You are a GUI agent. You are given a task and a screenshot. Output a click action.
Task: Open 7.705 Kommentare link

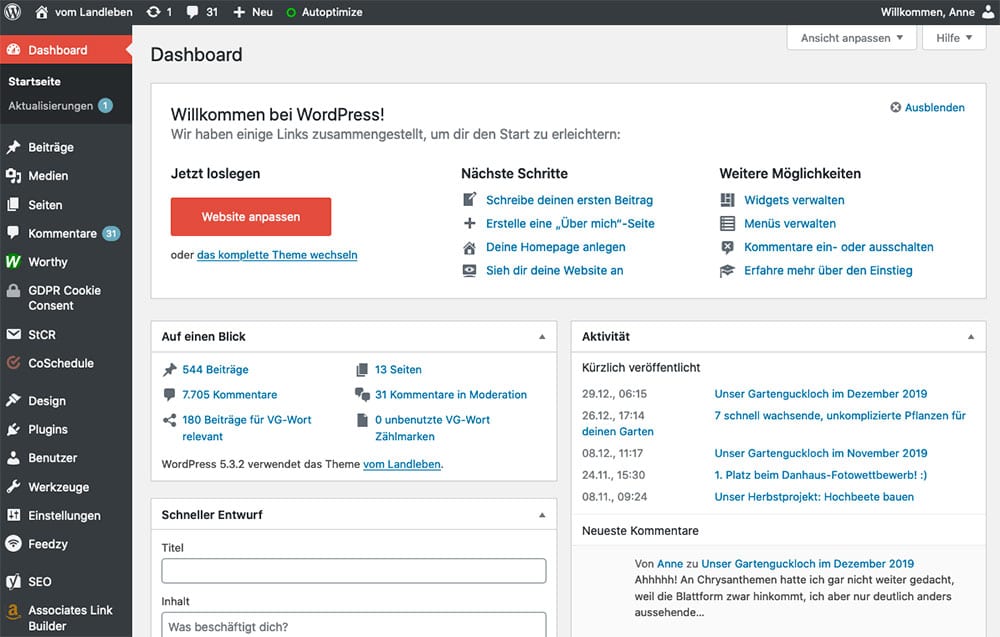click(230, 395)
